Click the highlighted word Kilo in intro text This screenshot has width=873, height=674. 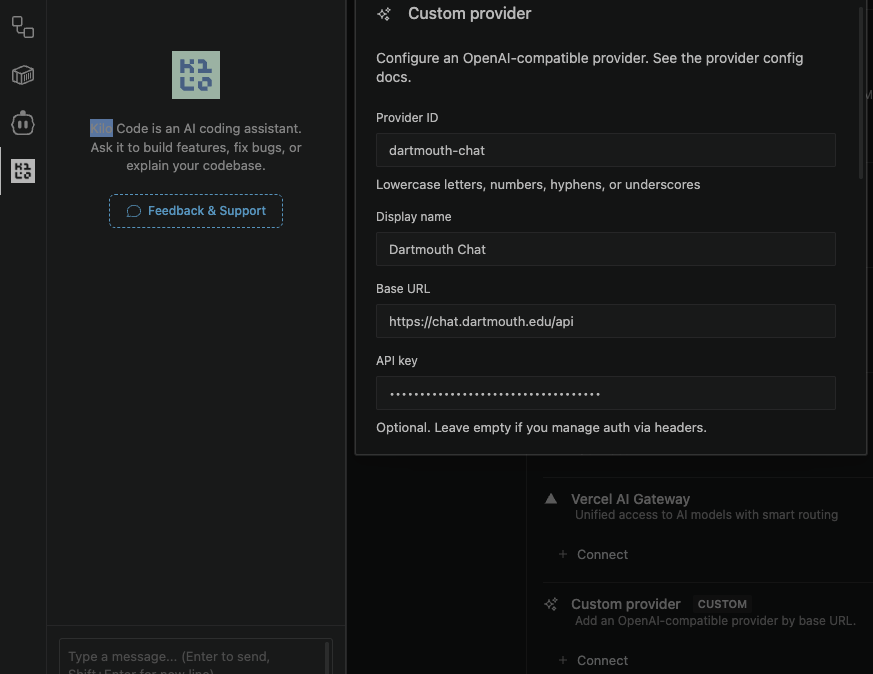(101, 128)
